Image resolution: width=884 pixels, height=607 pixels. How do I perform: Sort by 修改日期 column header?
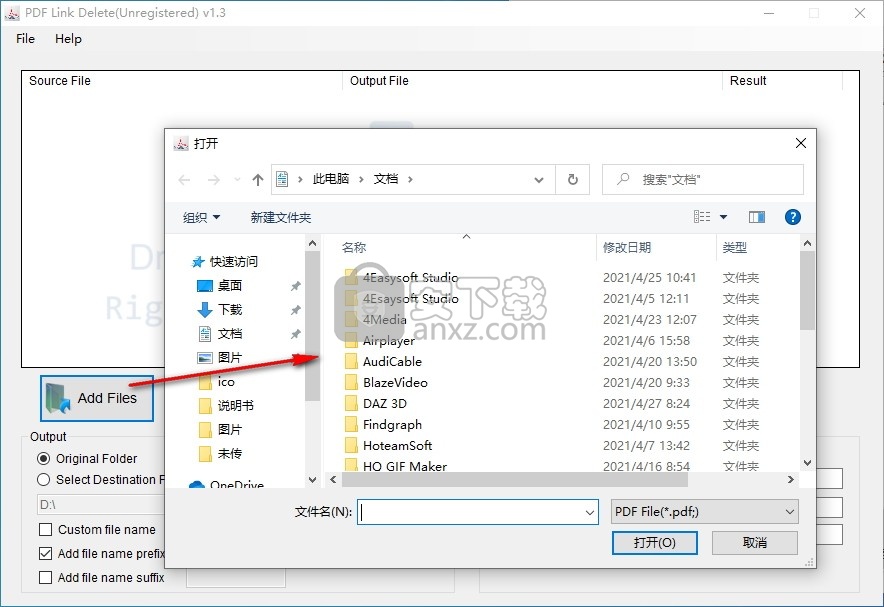[x=627, y=247]
